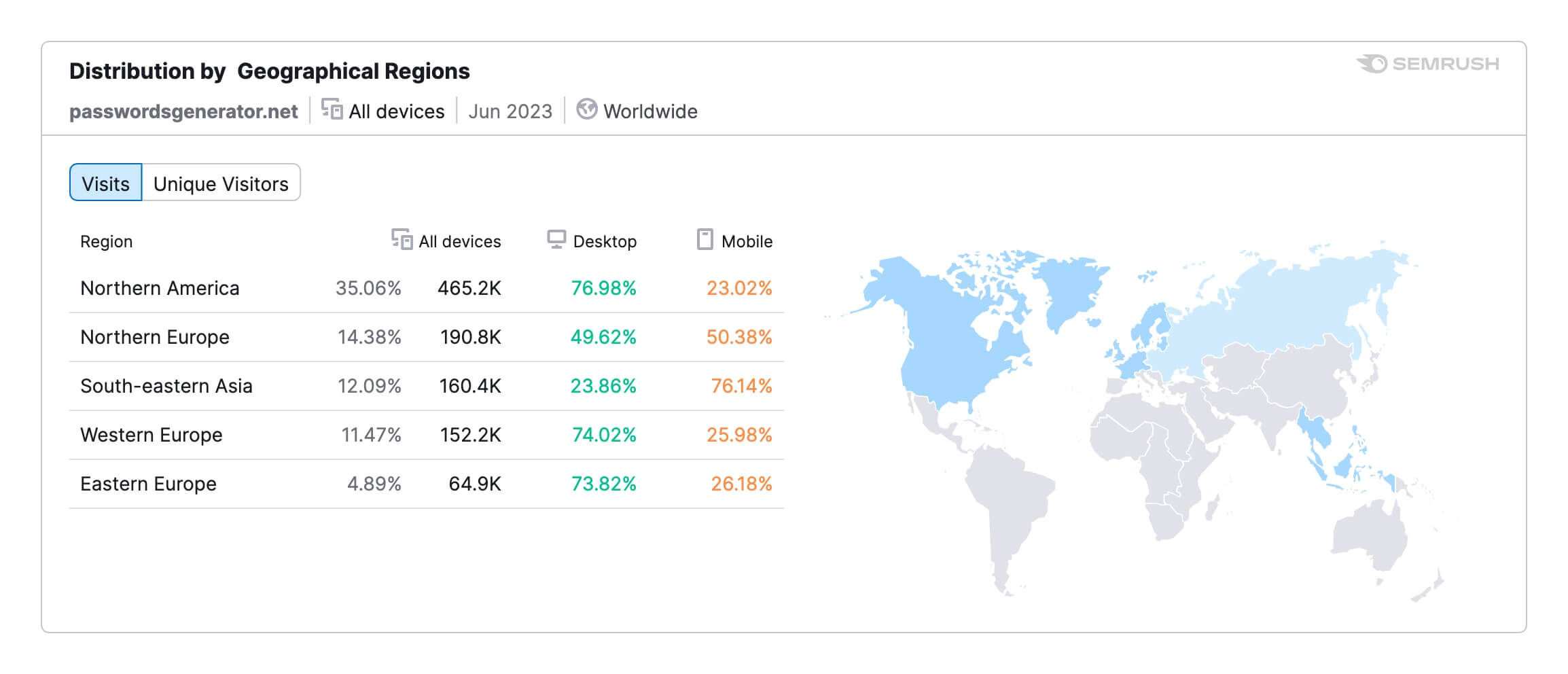
Task: Click North America on the world map
Action: click(x=951, y=340)
